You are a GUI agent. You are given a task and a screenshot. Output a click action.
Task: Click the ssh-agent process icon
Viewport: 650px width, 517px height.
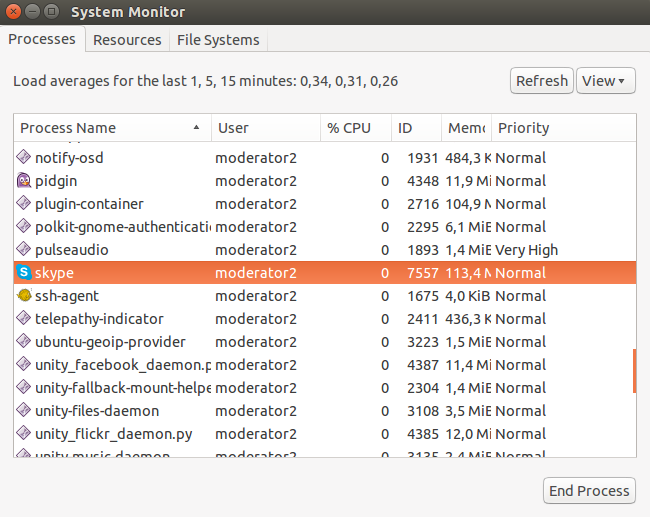[24, 296]
